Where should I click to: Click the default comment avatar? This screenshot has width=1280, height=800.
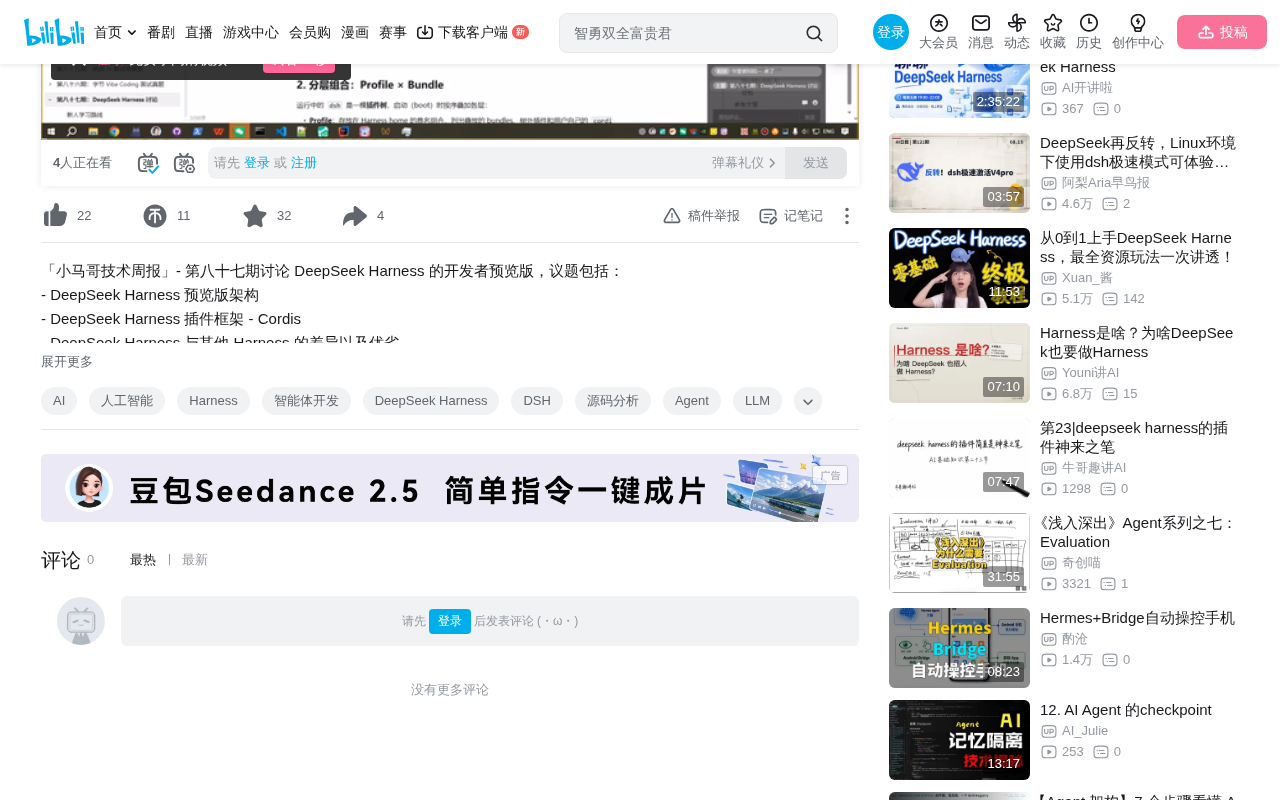pyautogui.click(x=81, y=621)
